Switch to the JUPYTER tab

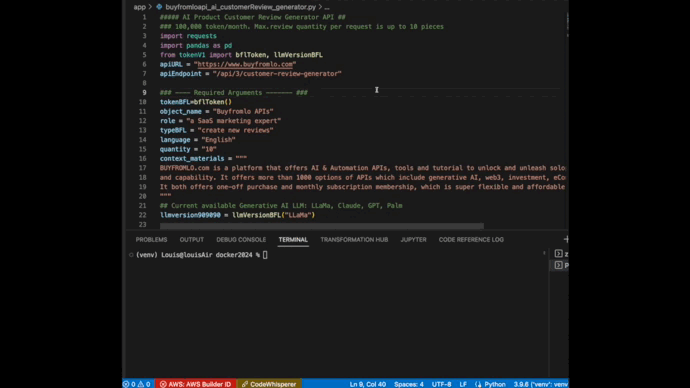pyautogui.click(x=413, y=240)
